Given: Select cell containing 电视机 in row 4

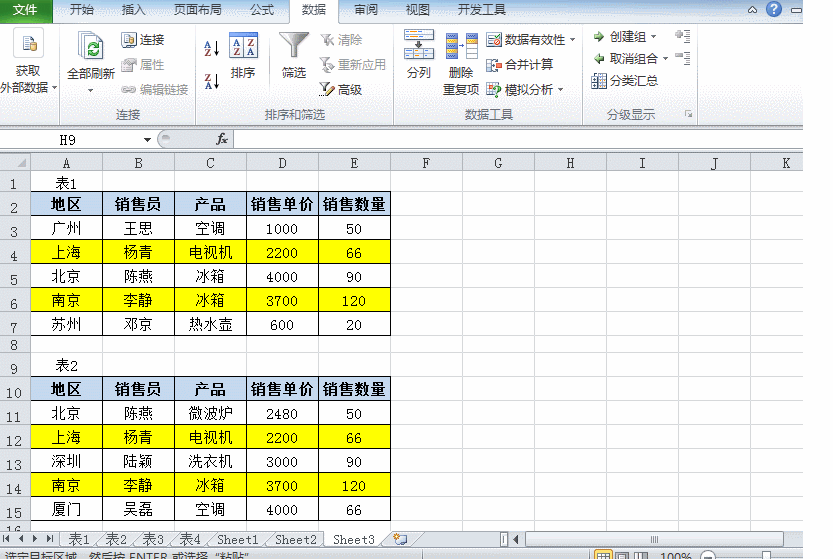Looking at the screenshot, I should [210, 252].
